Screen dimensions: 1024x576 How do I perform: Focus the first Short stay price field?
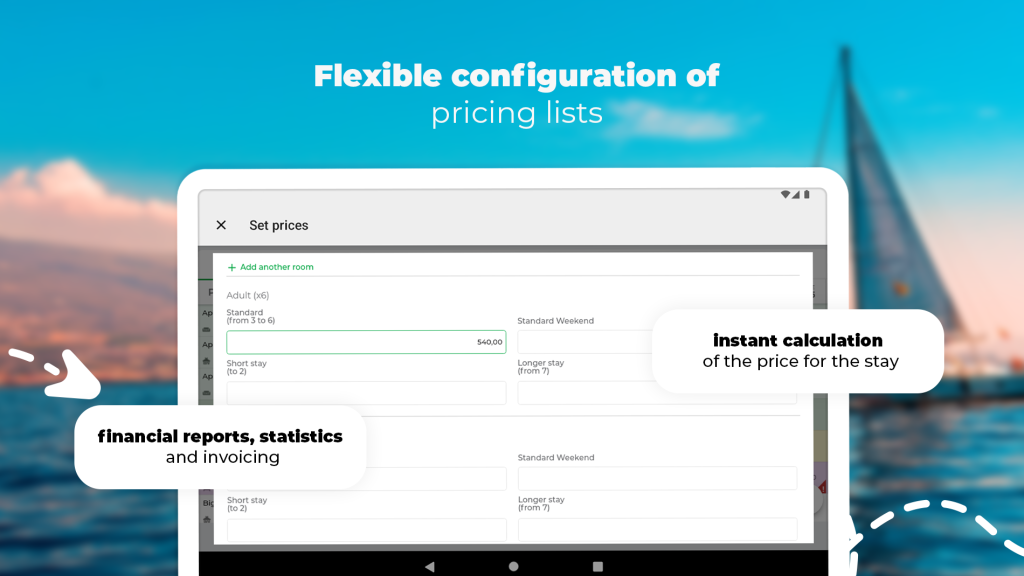pyautogui.click(x=366, y=392)
